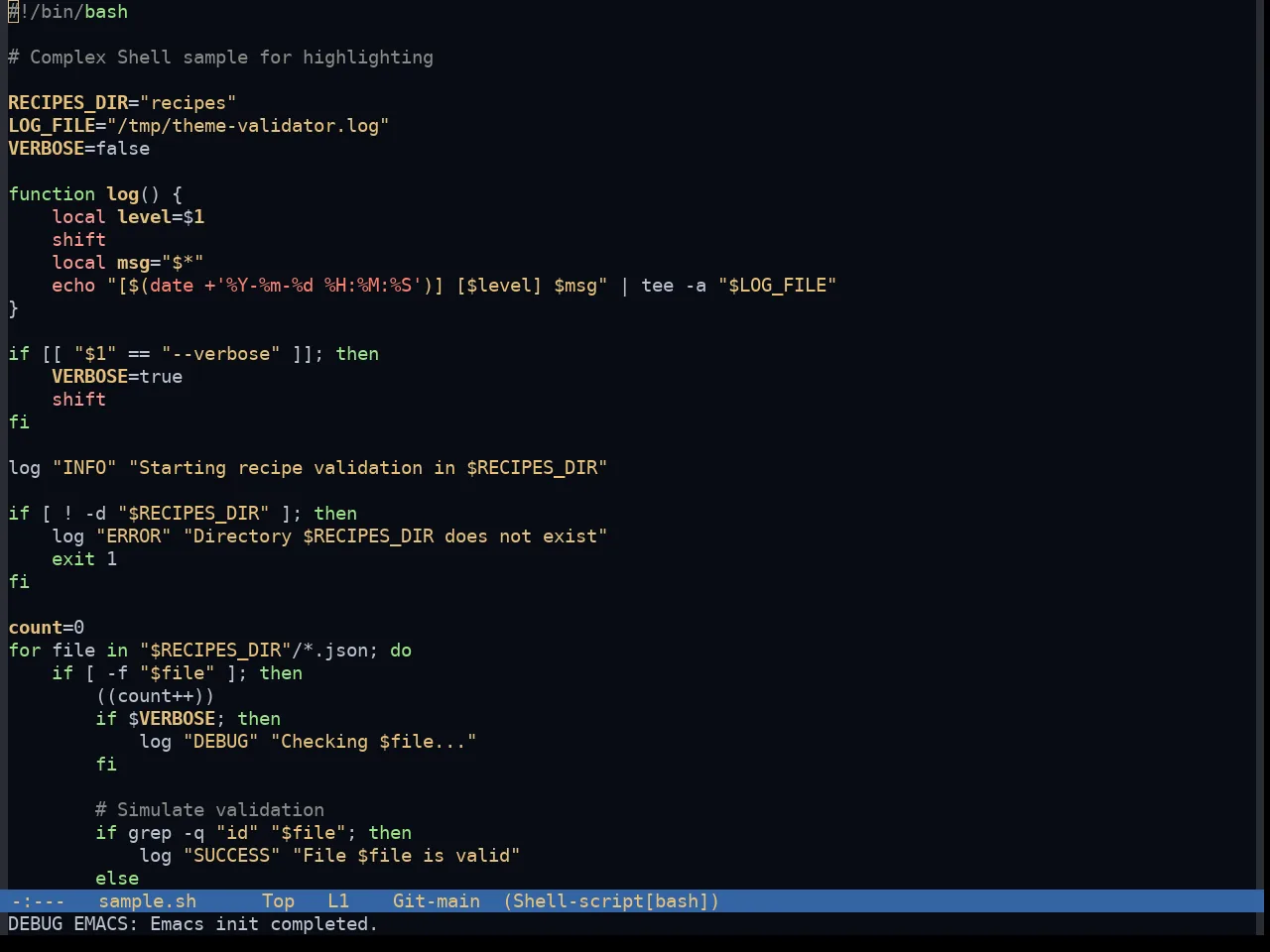This screenshot has width=1270, height=952.
Task: Click the 'if [[ "$1" == "--verbose" ]]; then' line
Action: [x=193, y=354]
